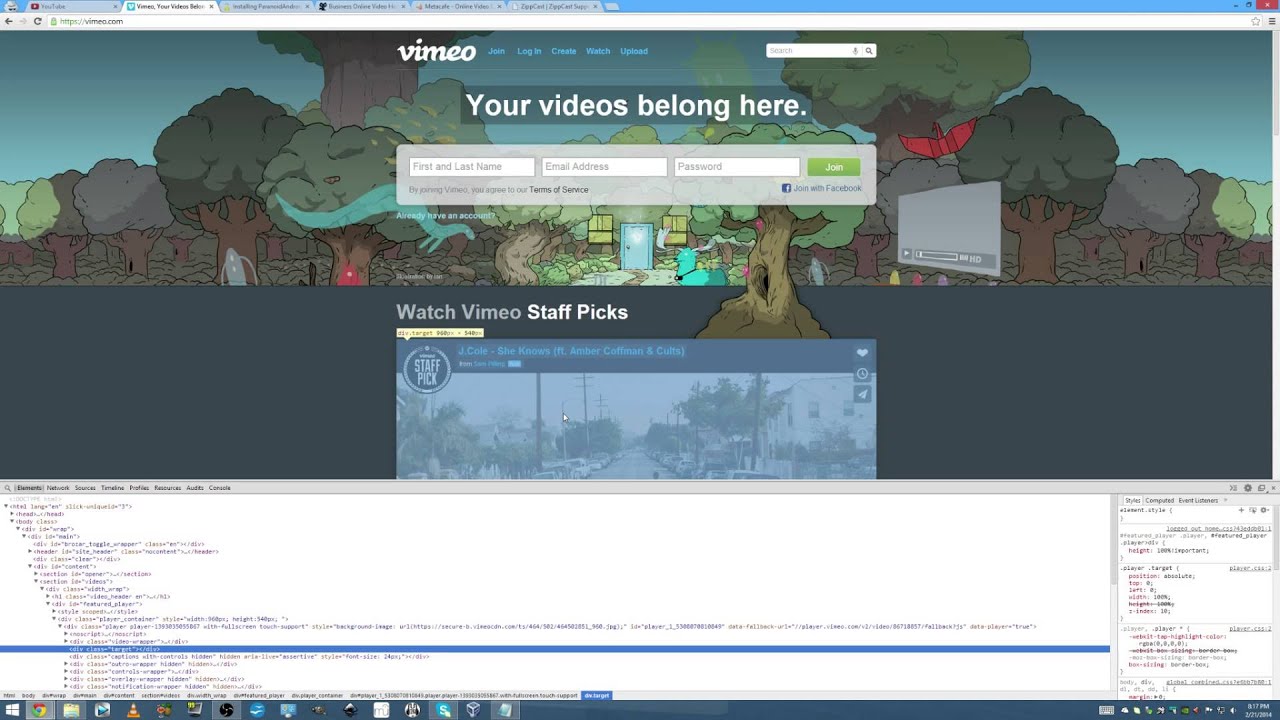
Task: Open File Explorer from the taskbar
Action: coord(71,710)
